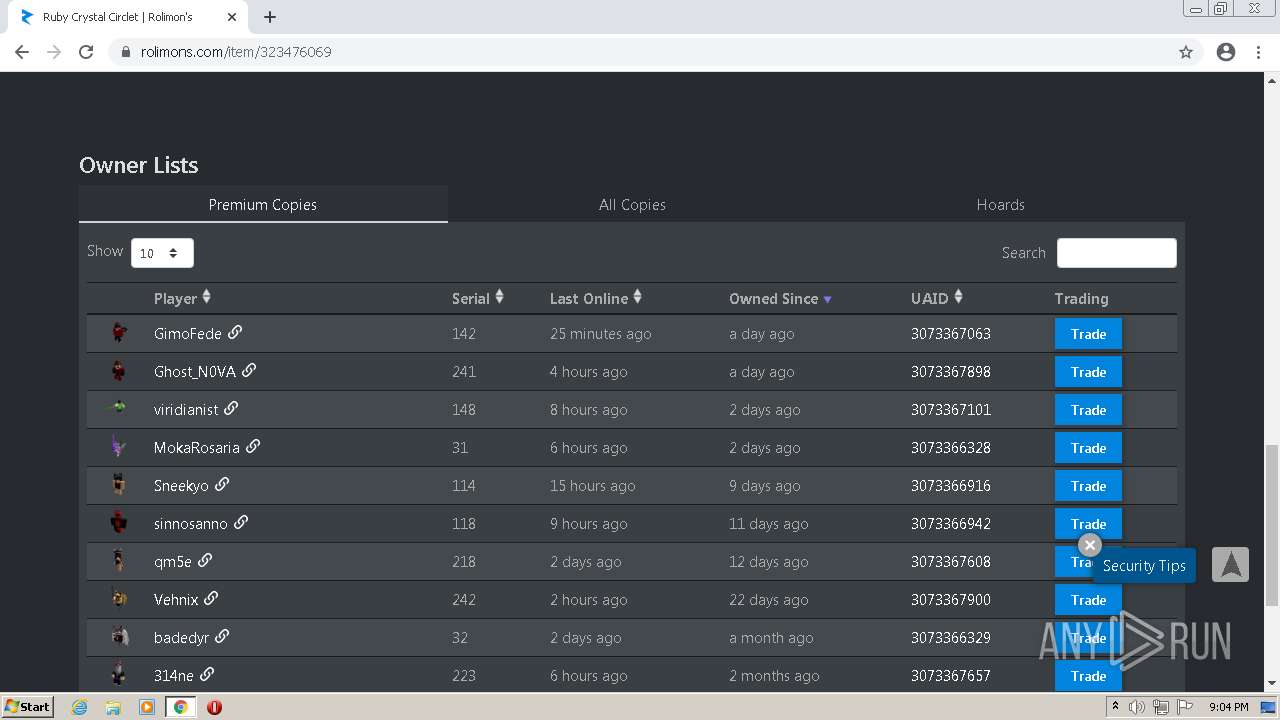
Task: Sort table by Owned Since column
Action: point(780,298)
